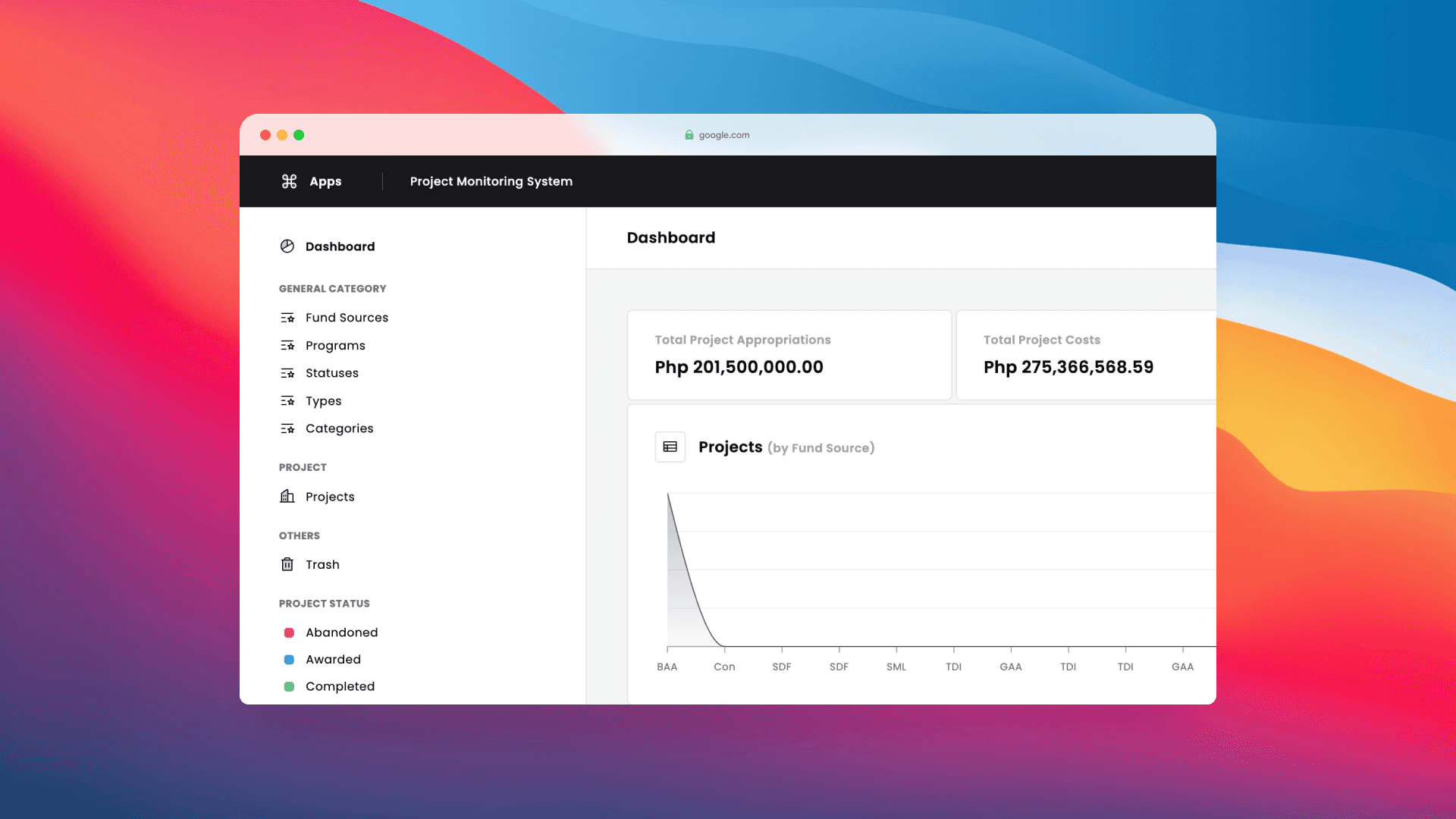The height and width of the screenshot is (819, 1456).
Task: Click the Statuses list-star icon
Action: (x=287, y=373)
